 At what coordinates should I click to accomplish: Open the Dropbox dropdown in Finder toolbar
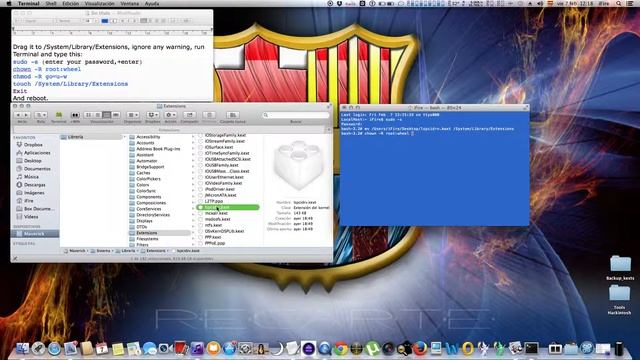pyautogui.click(x=153, y=115)
